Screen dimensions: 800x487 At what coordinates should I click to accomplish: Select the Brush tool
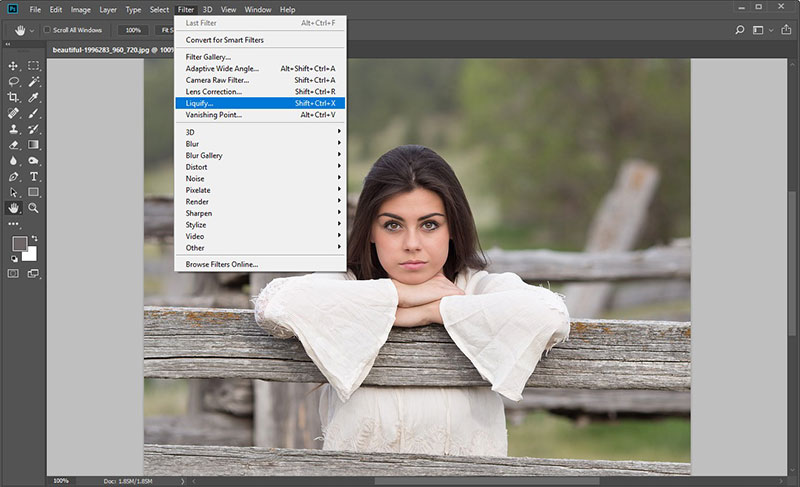[x=33, y=113]
